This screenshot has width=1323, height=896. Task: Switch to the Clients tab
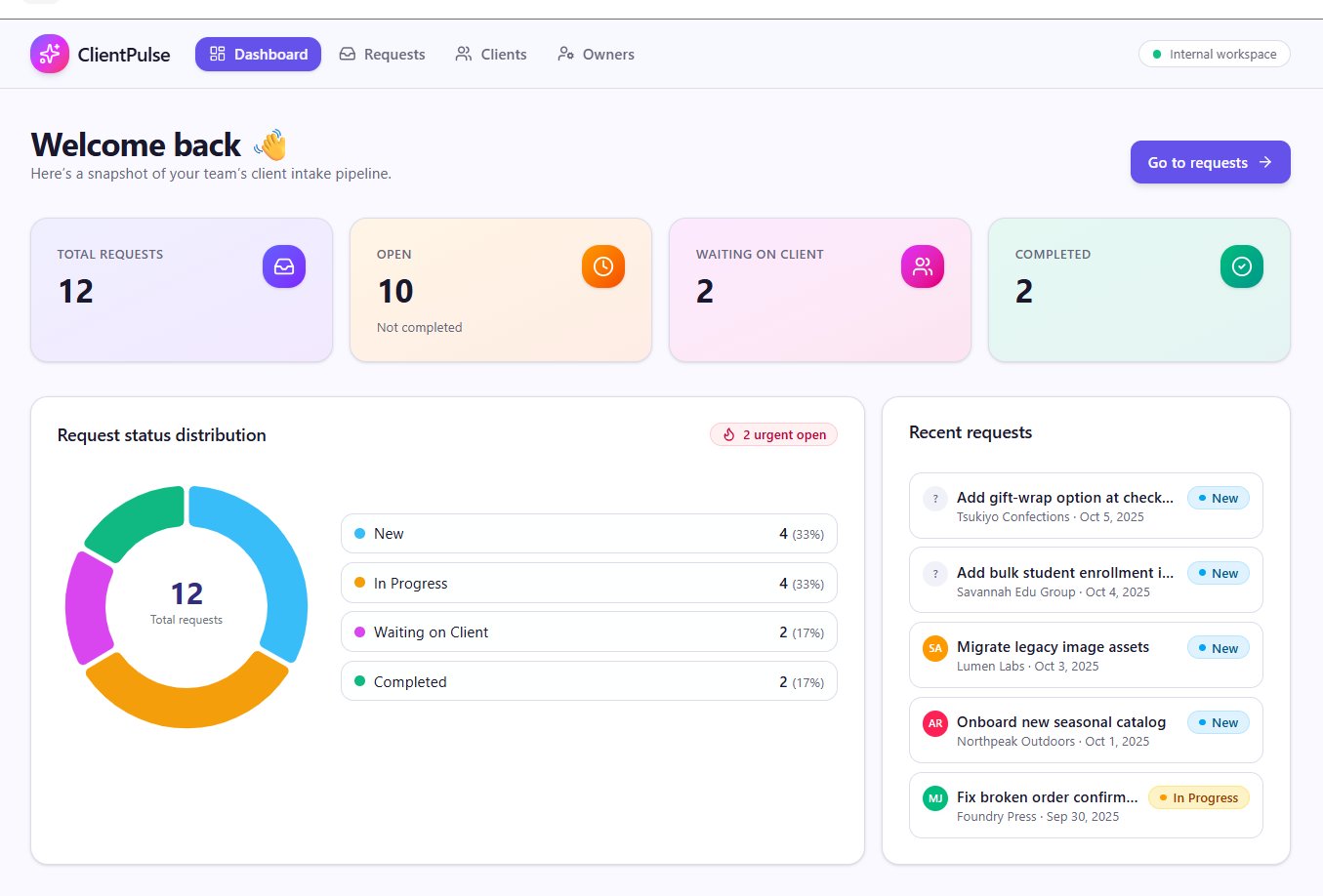click(x=491, y=55)
